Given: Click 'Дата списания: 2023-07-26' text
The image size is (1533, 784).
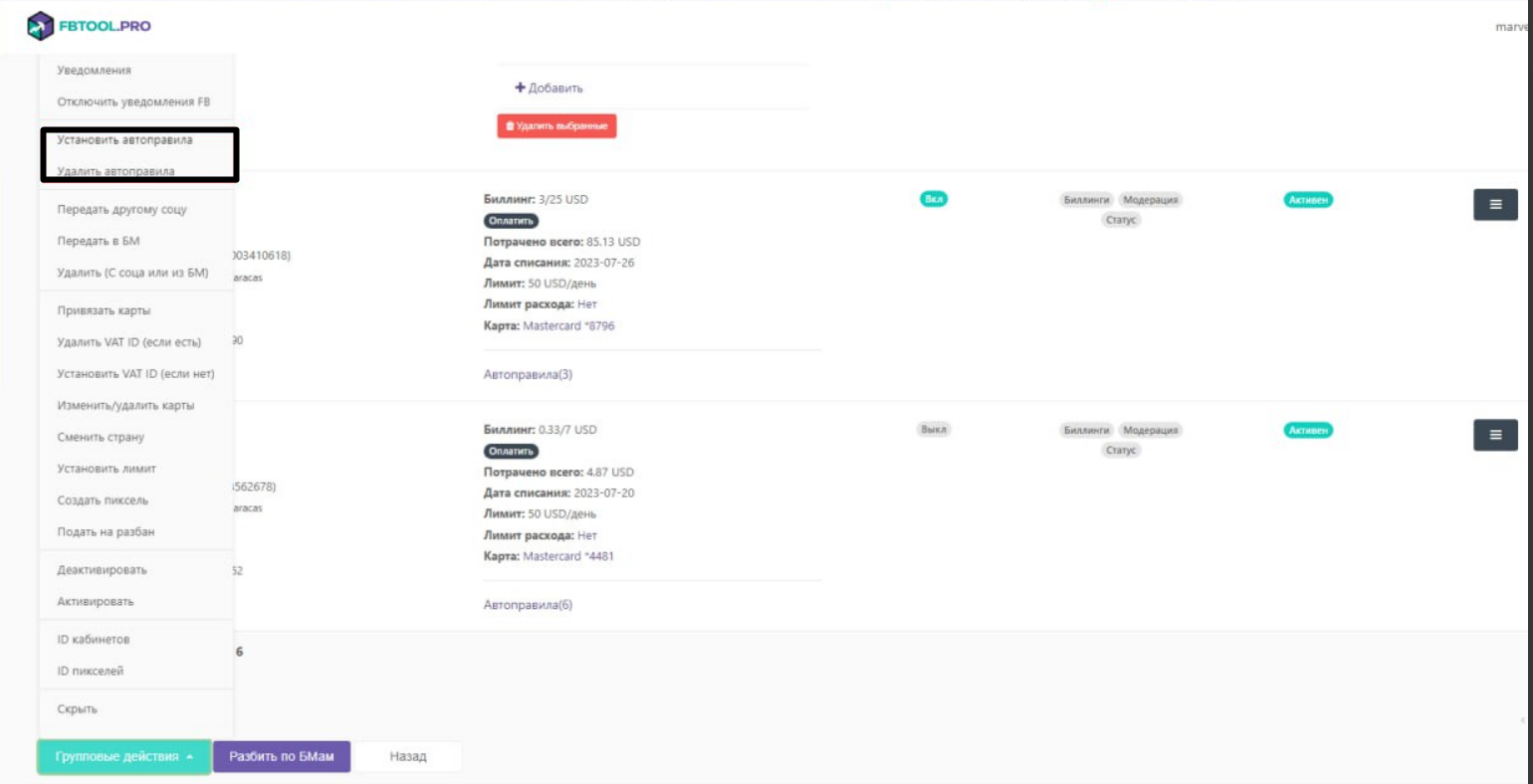Looking at the screenshot, I should 558,263.
